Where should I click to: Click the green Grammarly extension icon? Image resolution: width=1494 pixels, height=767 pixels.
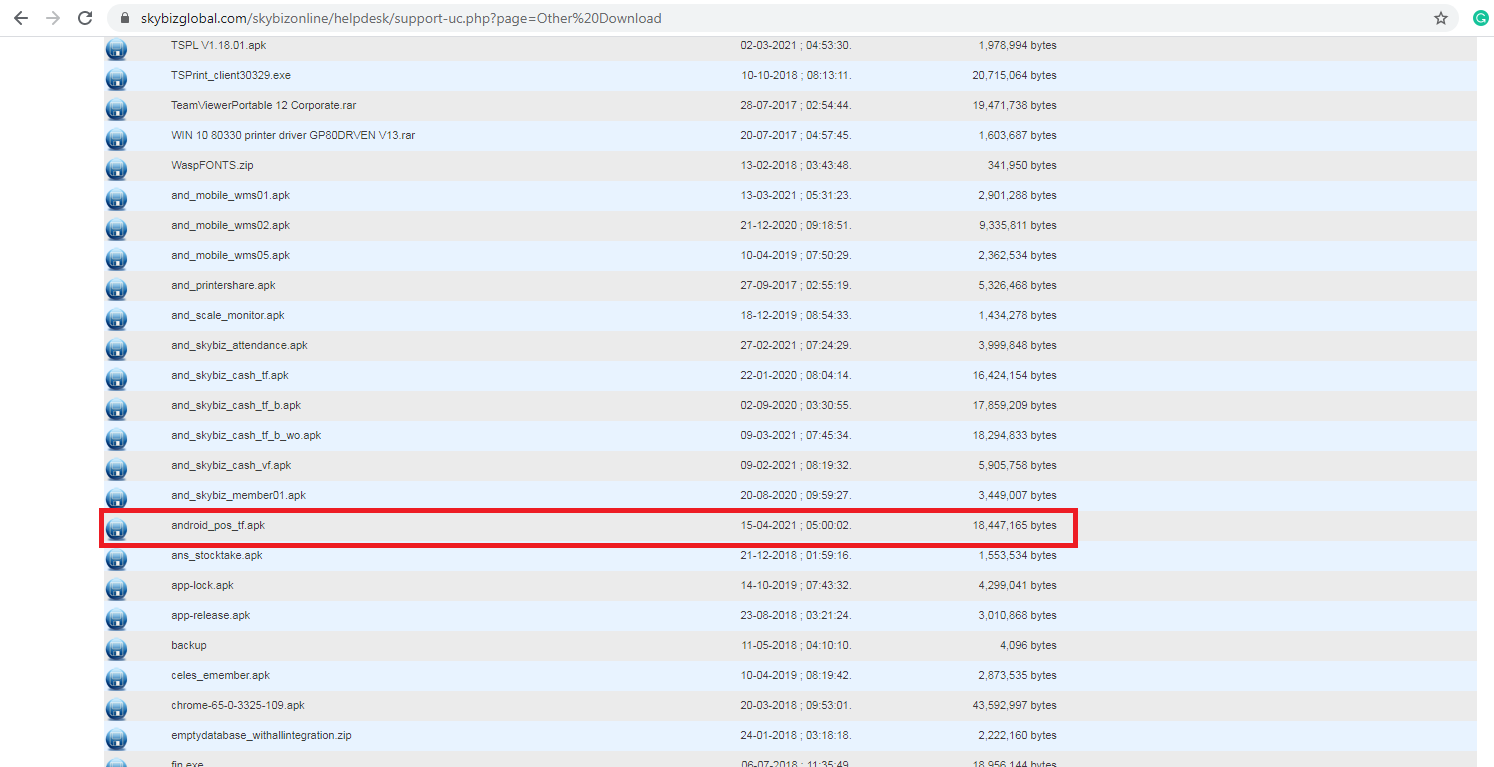point(1480,18)
